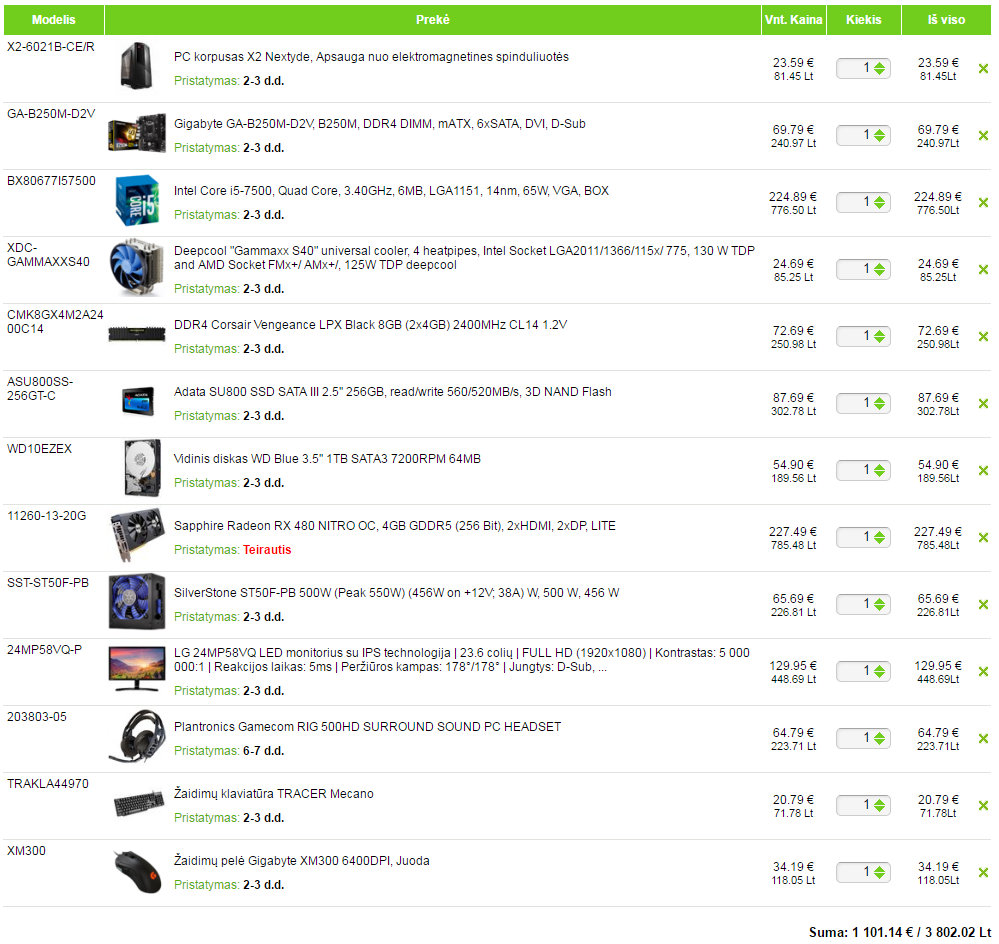Open SilverStone ST50F-PB 500W product title
This screenshot has height=944, width=999.
tap(396, 592)
